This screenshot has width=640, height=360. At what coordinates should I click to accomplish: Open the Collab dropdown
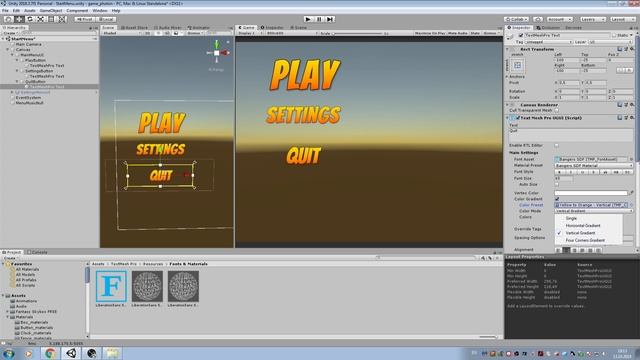516,19
